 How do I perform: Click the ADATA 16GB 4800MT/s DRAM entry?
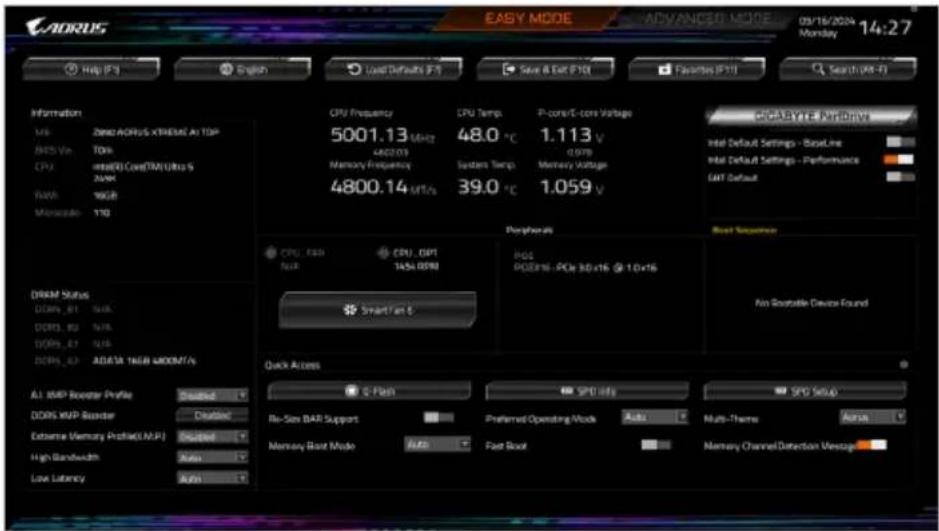pyautogui.click(x=144, y=361)
